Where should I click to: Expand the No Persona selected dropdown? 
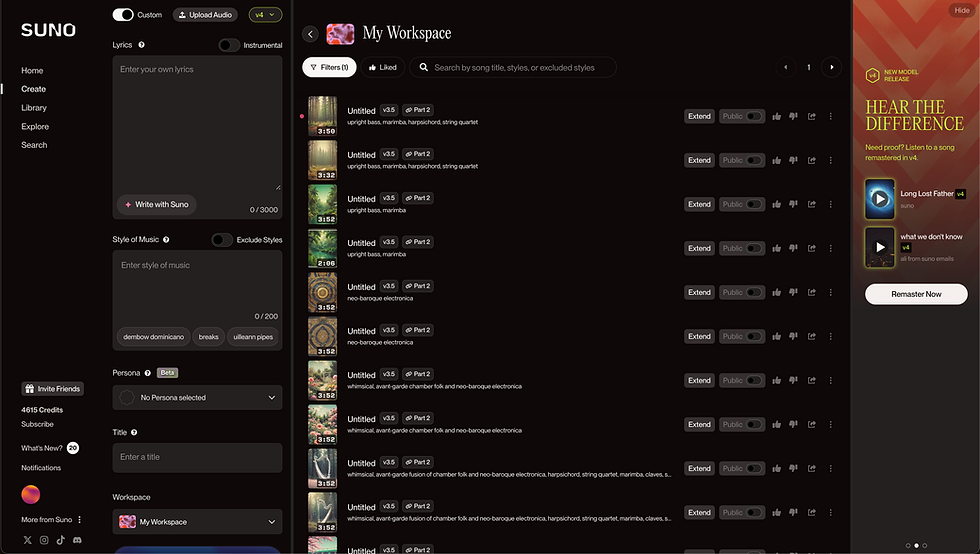click(x=198, y=398)
